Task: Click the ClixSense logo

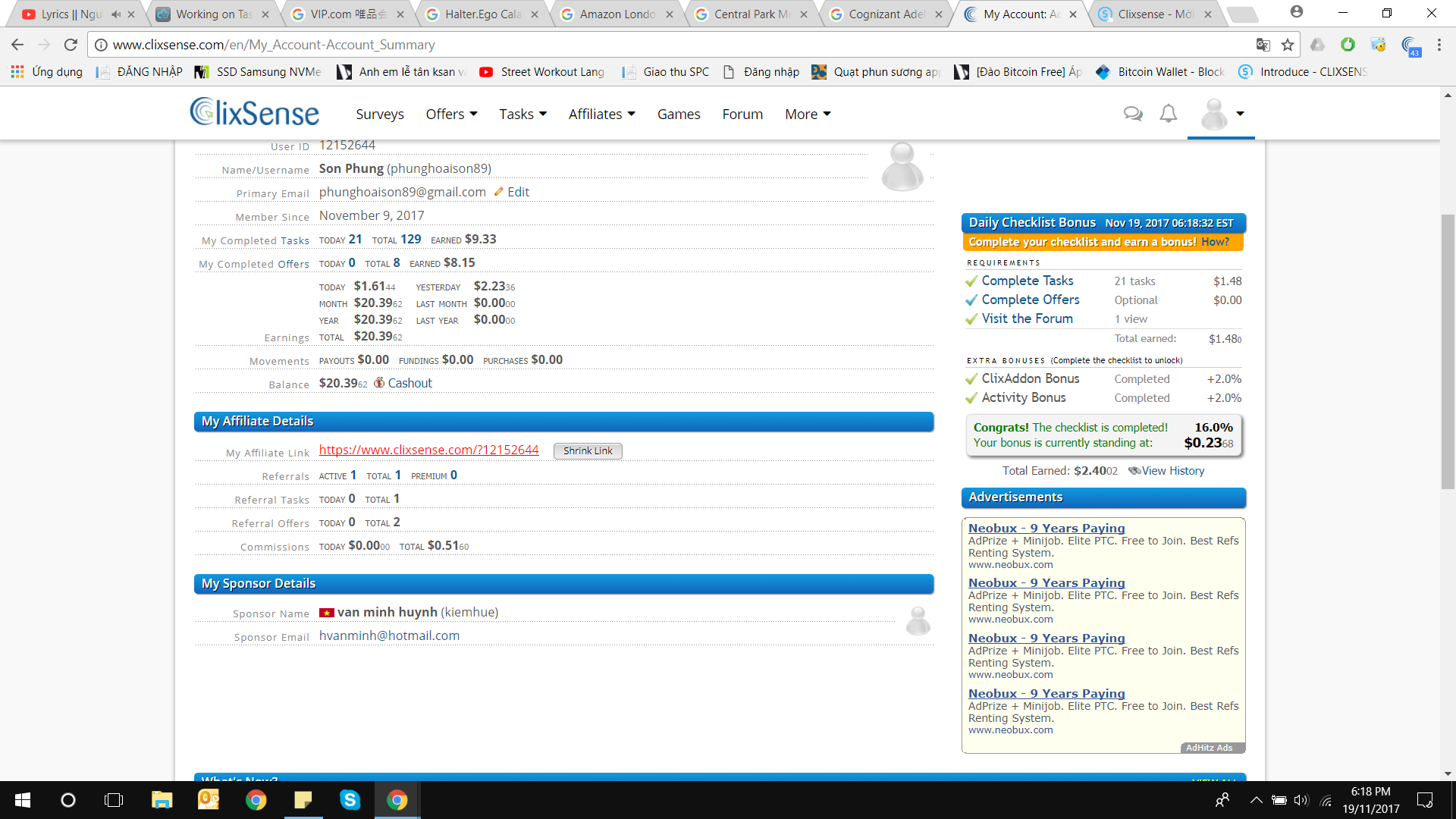Action: [x=255, y=113]
